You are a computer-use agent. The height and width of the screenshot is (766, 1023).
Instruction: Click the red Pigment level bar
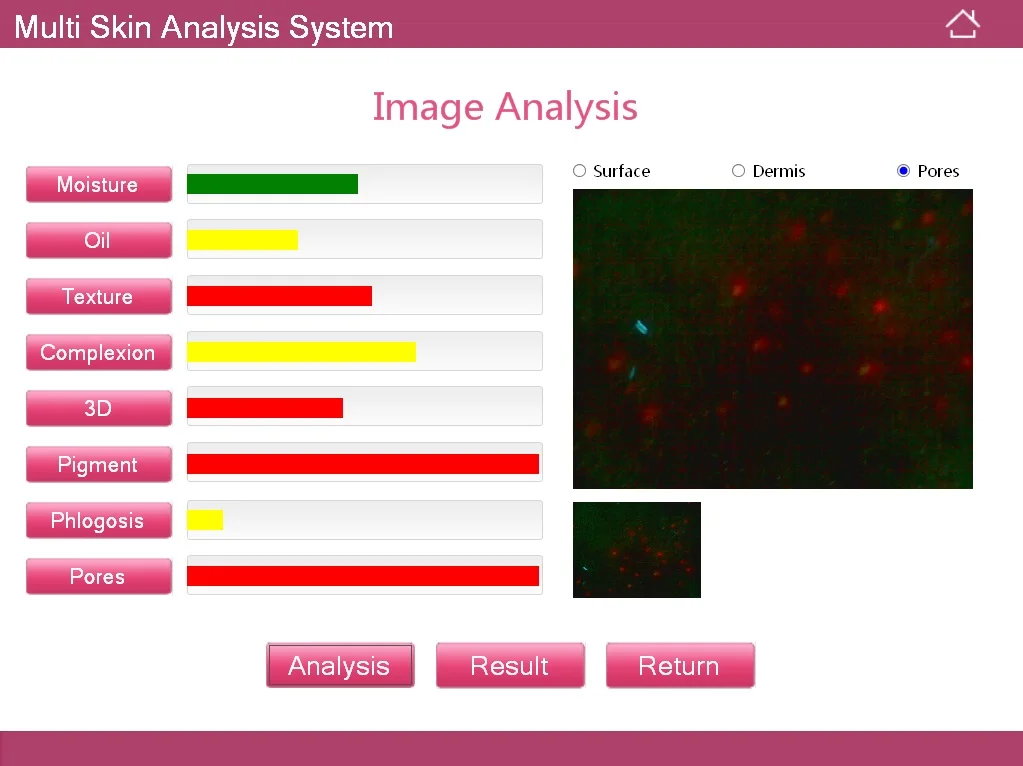pos(363,465)
